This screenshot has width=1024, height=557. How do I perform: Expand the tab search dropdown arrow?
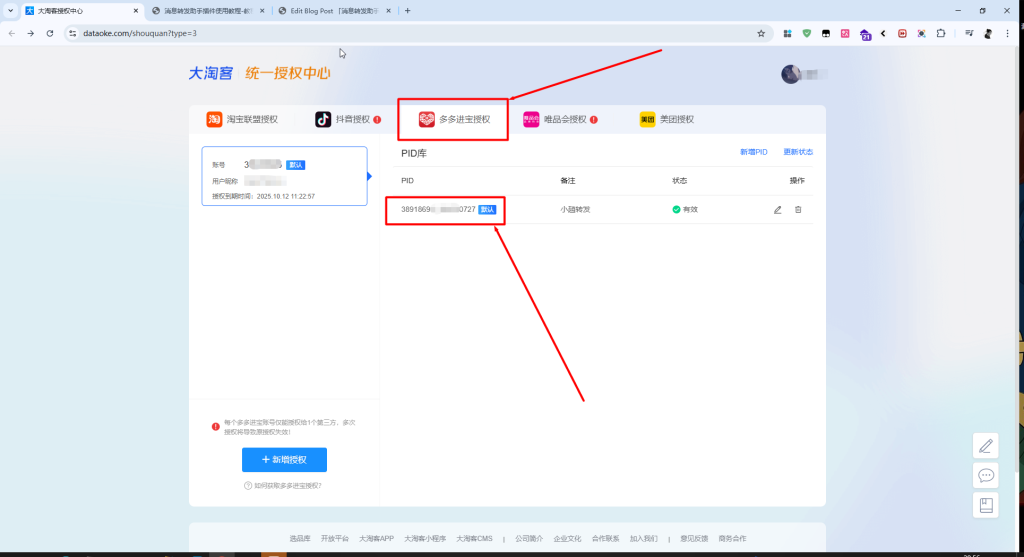pos(10,10)
